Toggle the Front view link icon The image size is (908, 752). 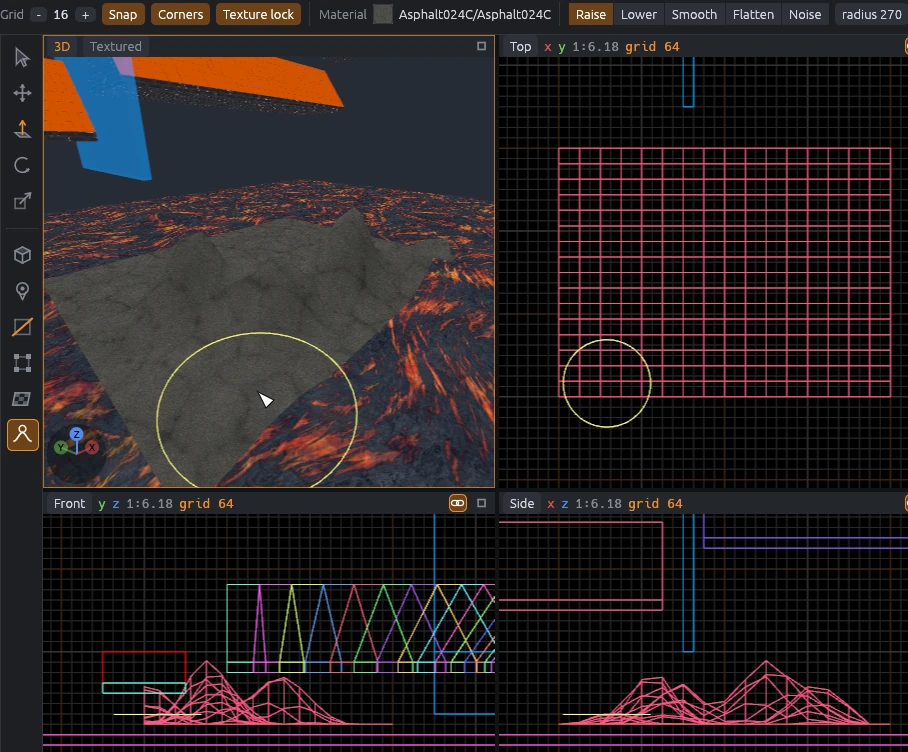(457, 503)
